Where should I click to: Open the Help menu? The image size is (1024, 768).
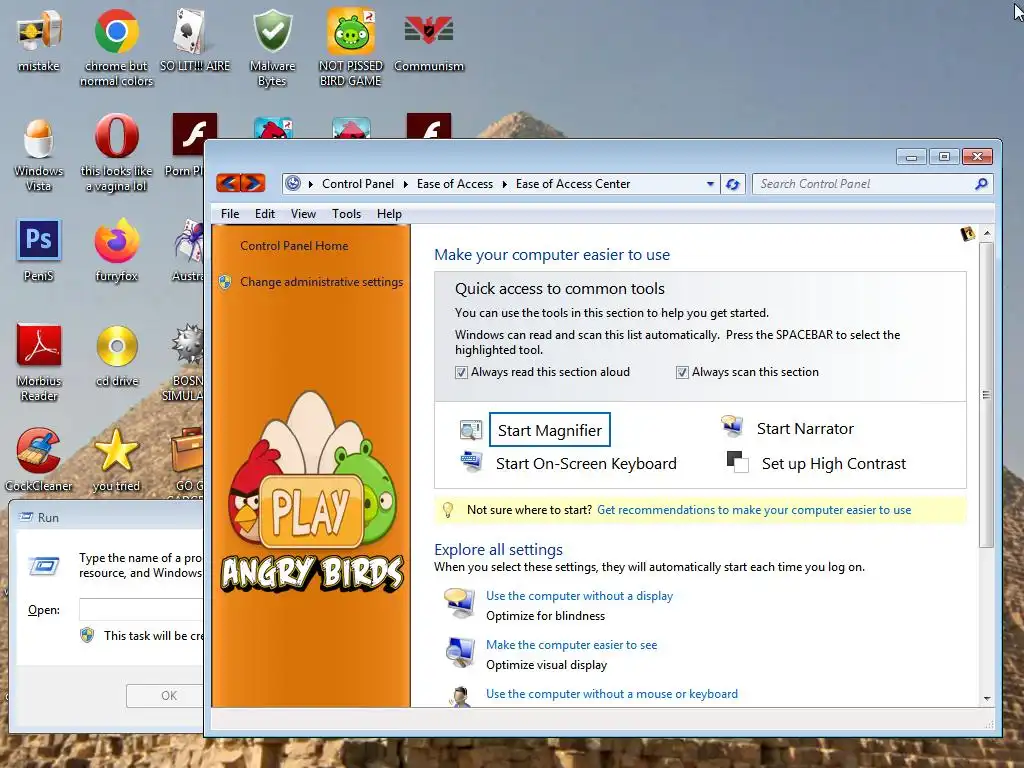tap(389, 214)
